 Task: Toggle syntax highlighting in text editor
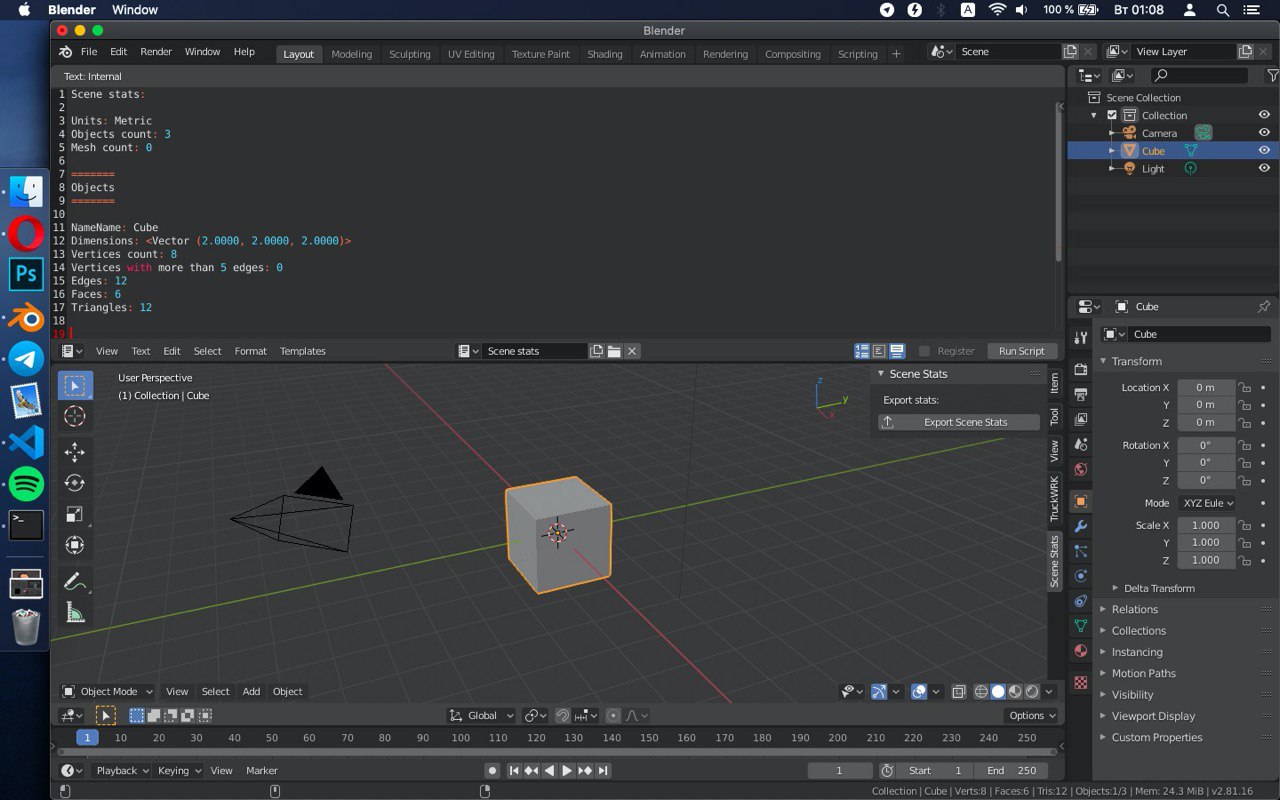click(x=897, y=351)
